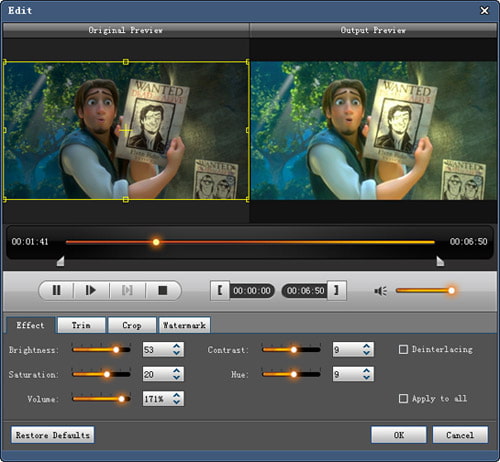The width and height of the screenshot is (500, 462).
Task: Stop the video playback
Action: click(x=163, y=290)
